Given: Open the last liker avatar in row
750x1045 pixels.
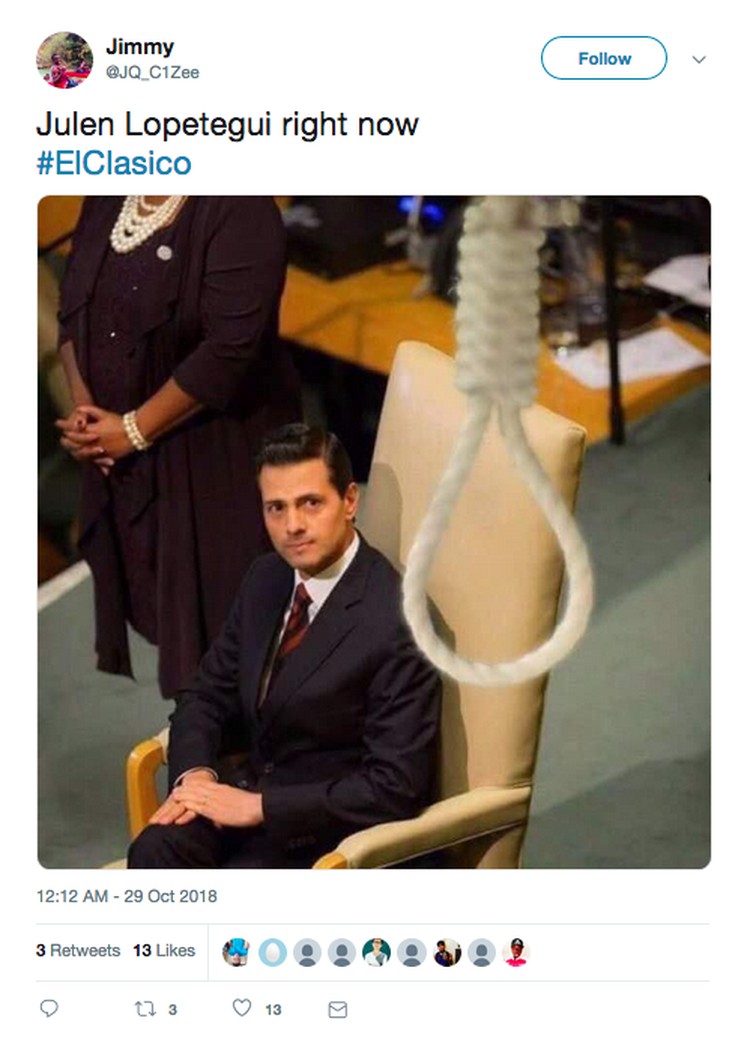Looking at the screenshot, I should click(516, 952).
